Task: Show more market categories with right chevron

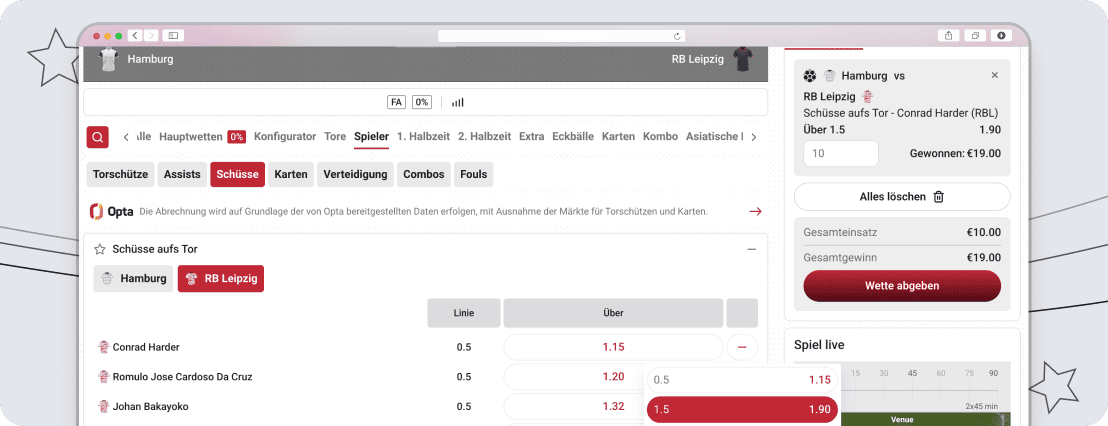Action: click(x=753, y=137)
